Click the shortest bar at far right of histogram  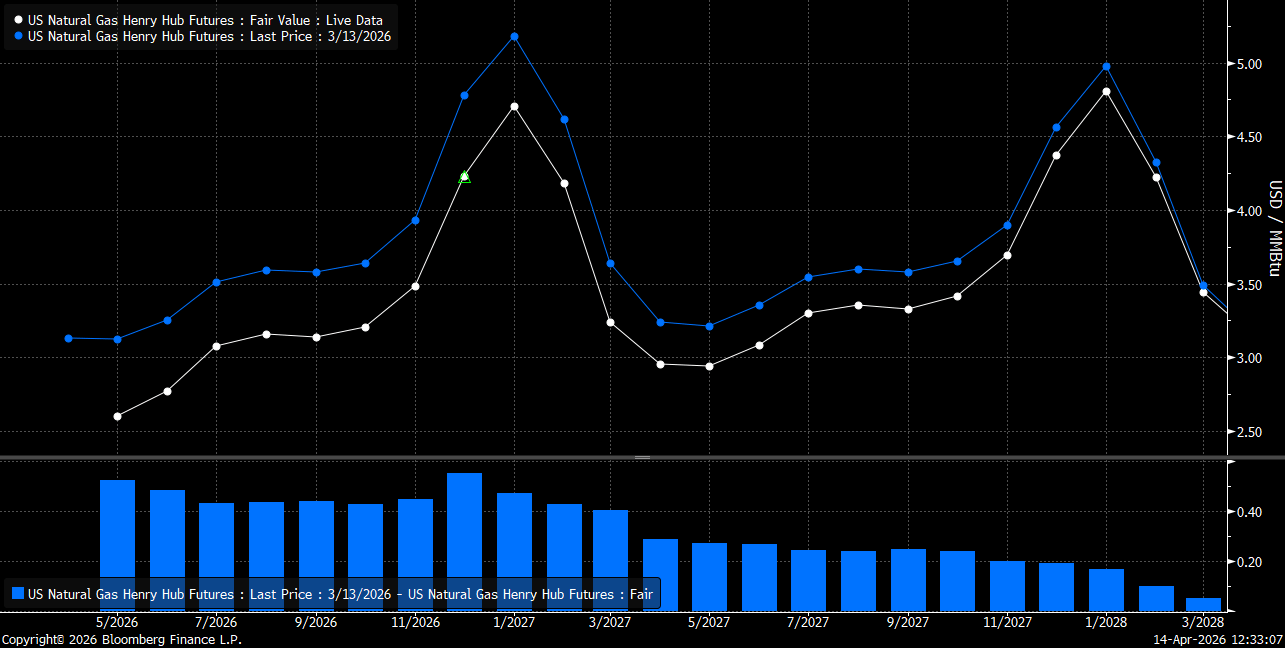click(1205, 604)
